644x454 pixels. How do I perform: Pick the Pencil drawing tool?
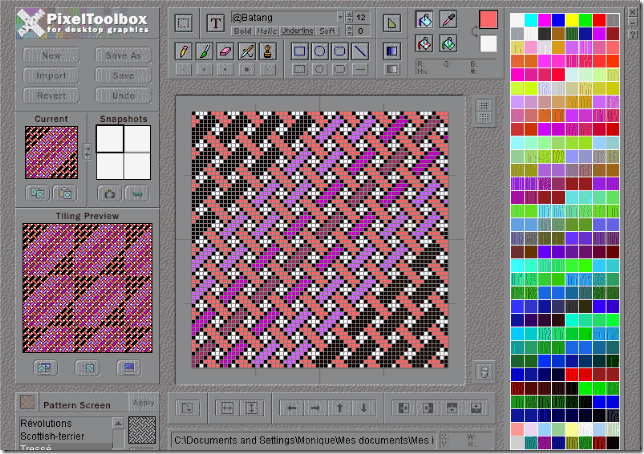(184, 51)
